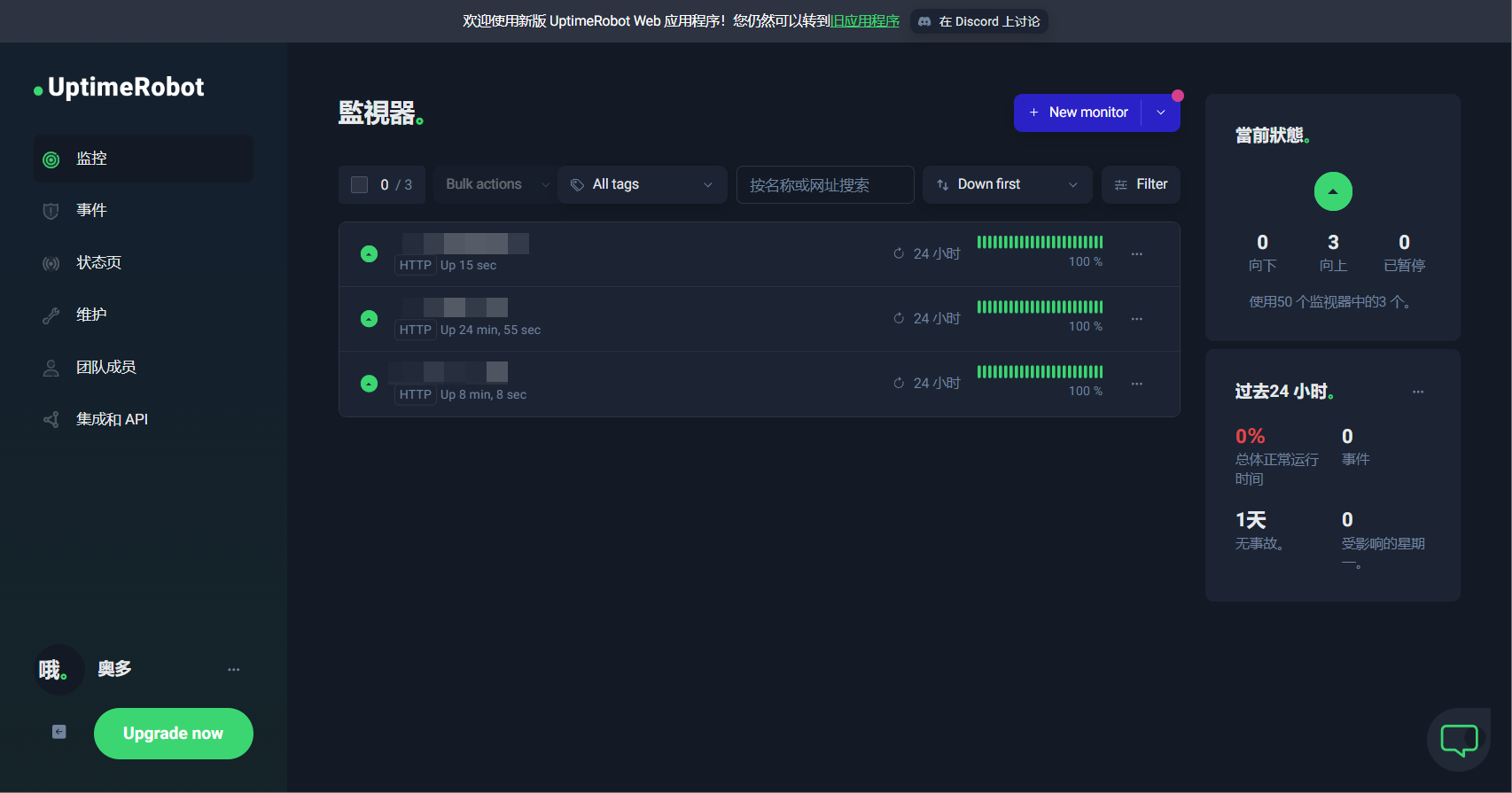Screen dimensions: 1512x793
Task: Click status icon of monitor up 24 min
Action: (370, 319)
